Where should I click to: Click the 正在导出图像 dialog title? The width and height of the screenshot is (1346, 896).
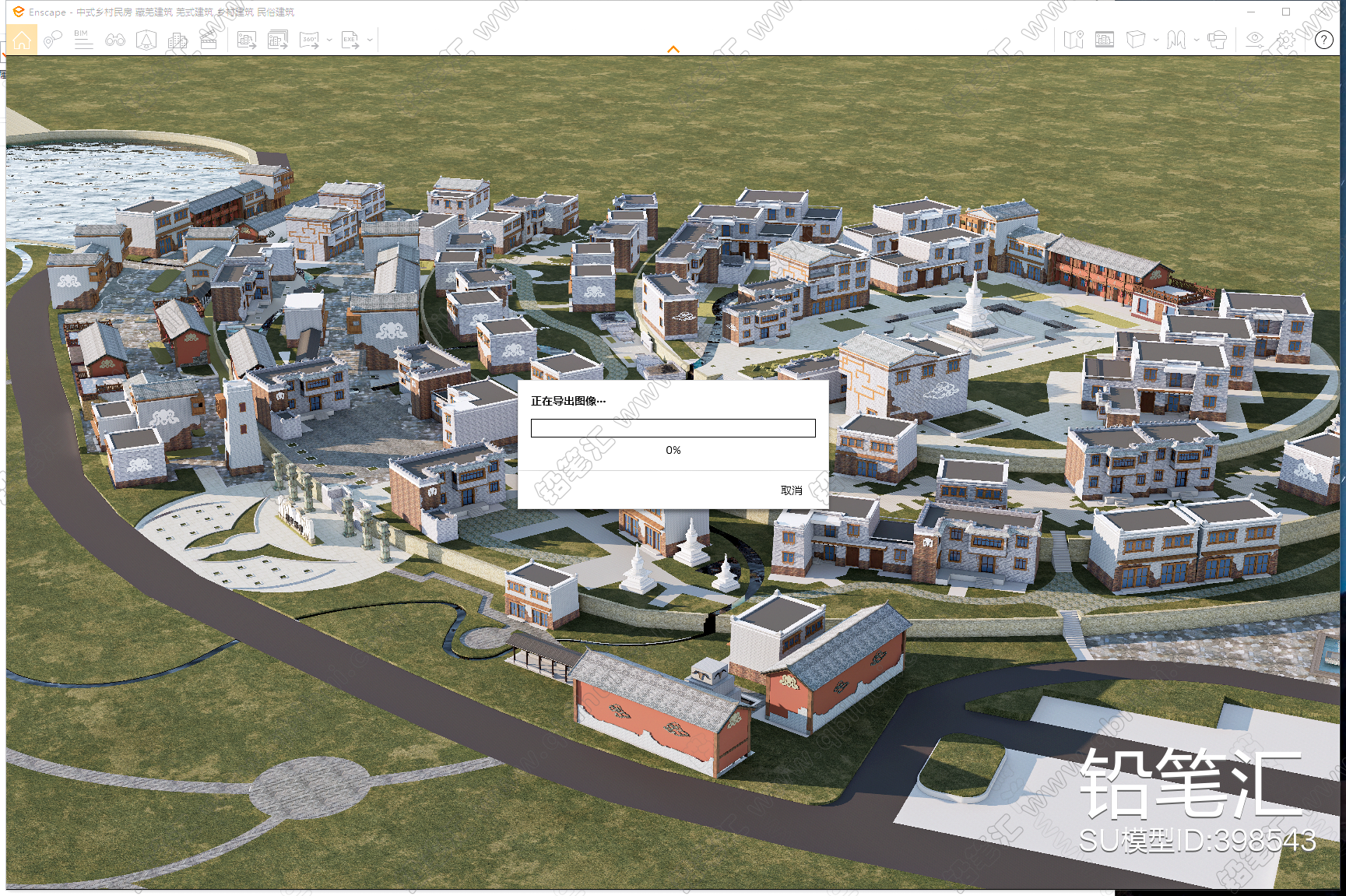click(x=568, y=401)
